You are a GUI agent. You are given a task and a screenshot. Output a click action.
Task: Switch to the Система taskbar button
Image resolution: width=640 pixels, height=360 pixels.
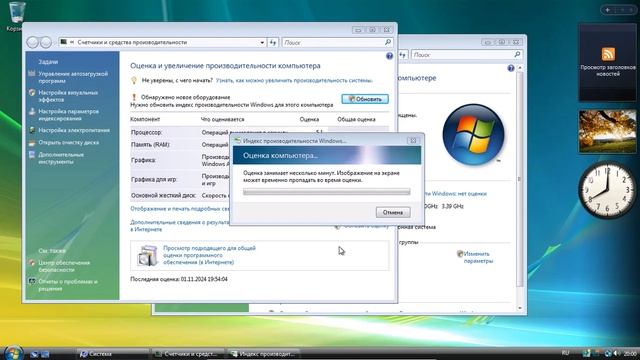tap(113, 354)
